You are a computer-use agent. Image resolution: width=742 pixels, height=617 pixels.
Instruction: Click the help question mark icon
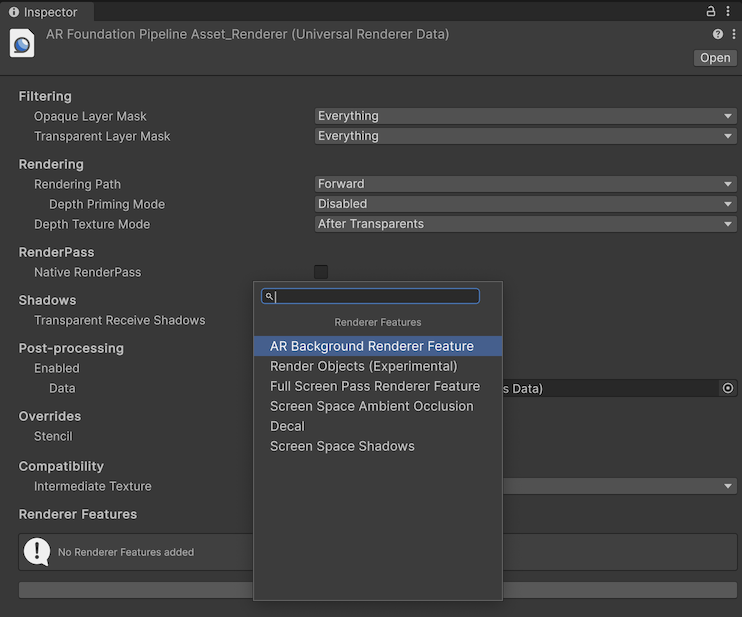pyautogui.click(x=718, y=35)
